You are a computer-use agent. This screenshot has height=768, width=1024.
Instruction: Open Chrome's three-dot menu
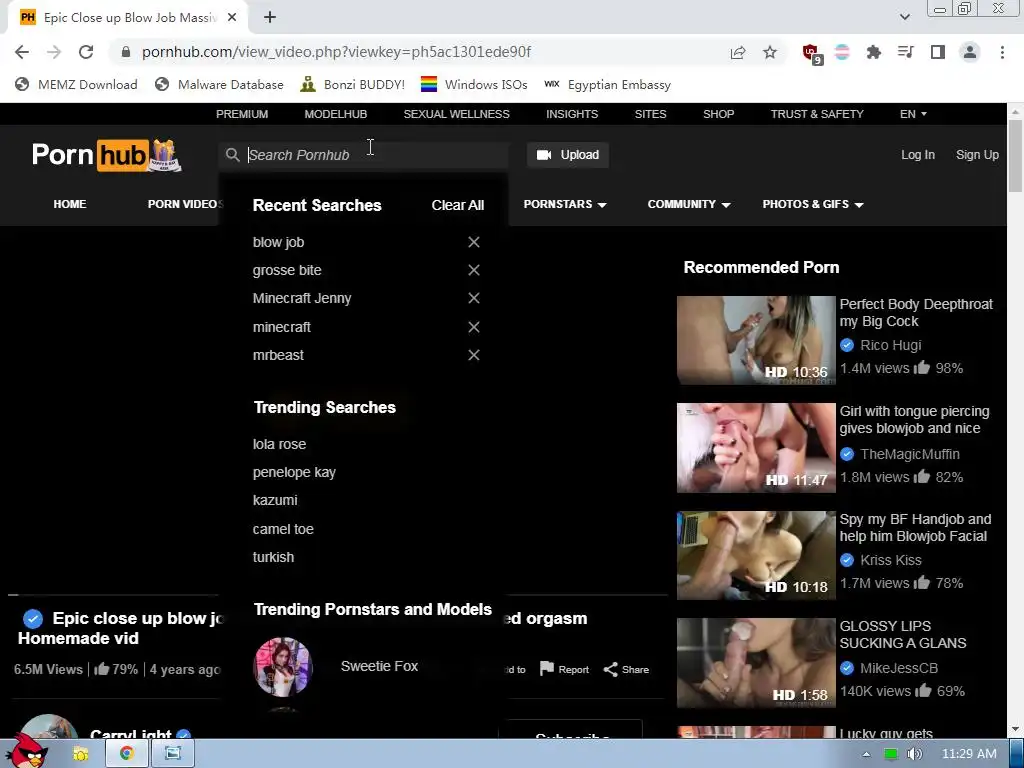pyautogui.click(x=1002, y=52)
